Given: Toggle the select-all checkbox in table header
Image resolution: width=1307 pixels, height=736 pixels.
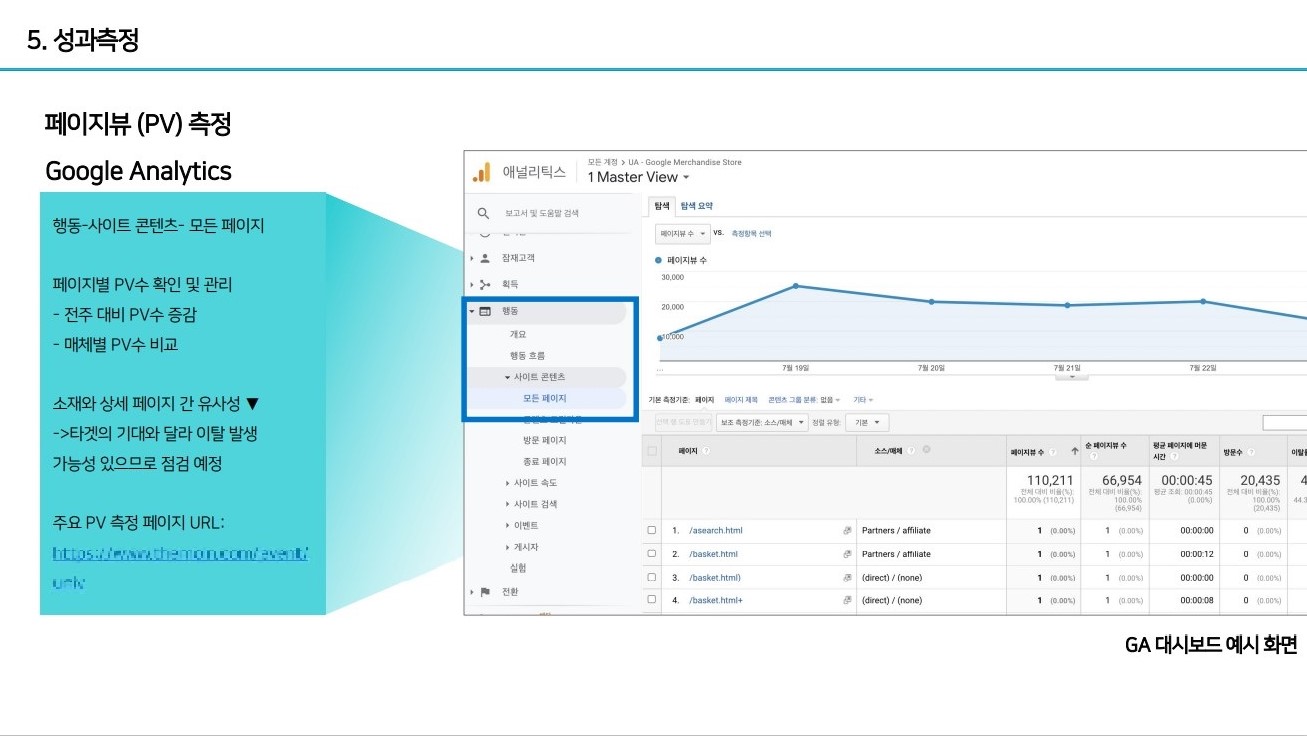Looking at the screenshot, I should (653, 451).
